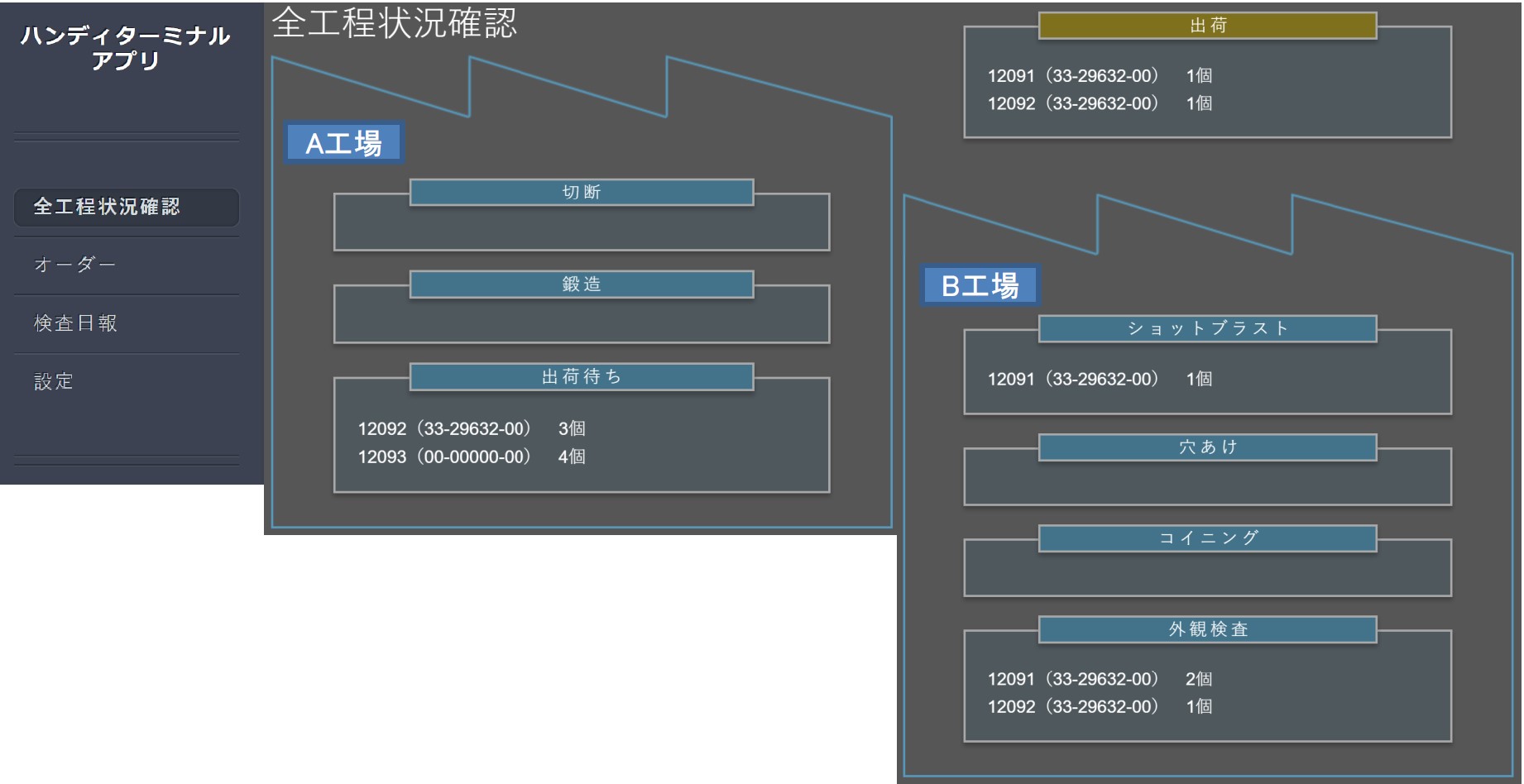Open the 検査日報 menu item
1524x784 pixels.
pos(127,323)
